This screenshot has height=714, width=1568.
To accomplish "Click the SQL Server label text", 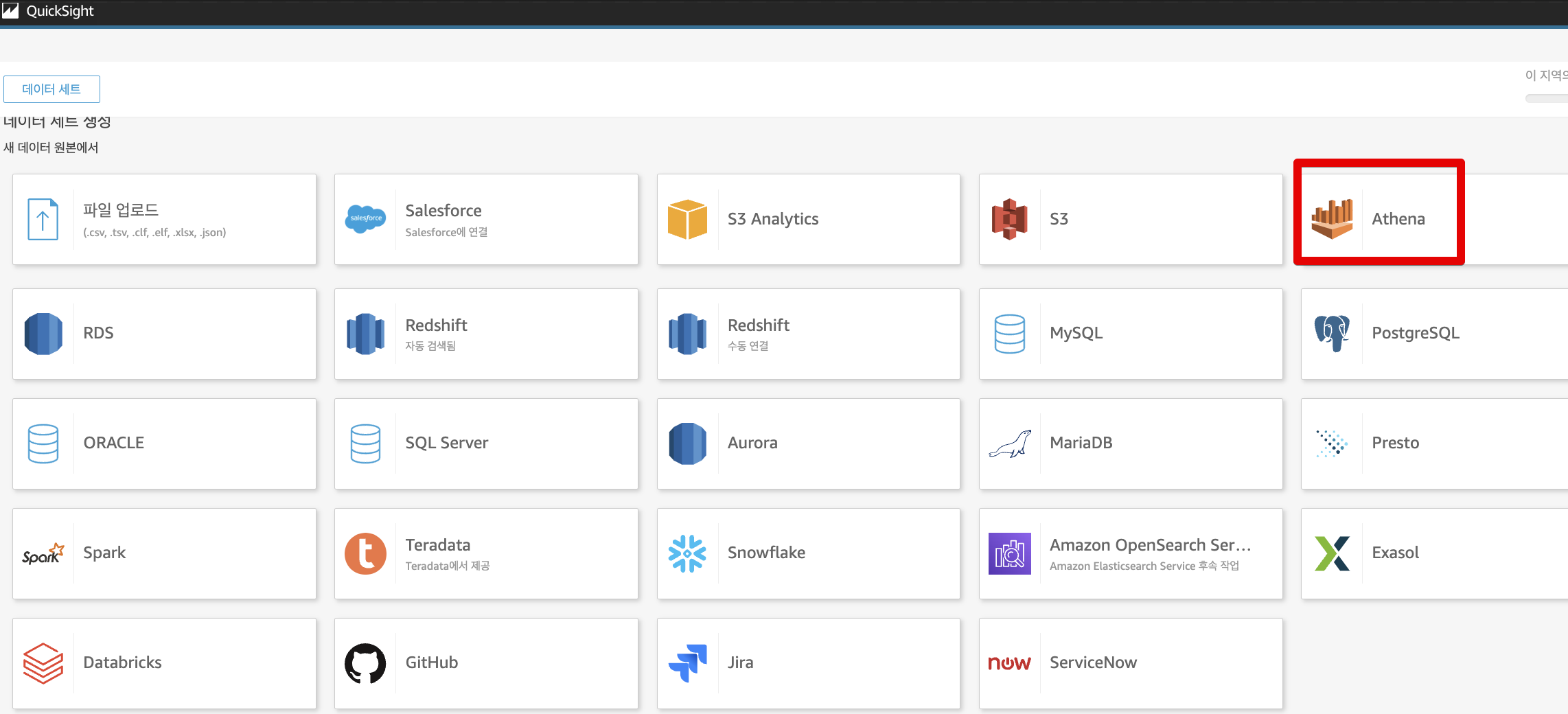I will 447,443.
